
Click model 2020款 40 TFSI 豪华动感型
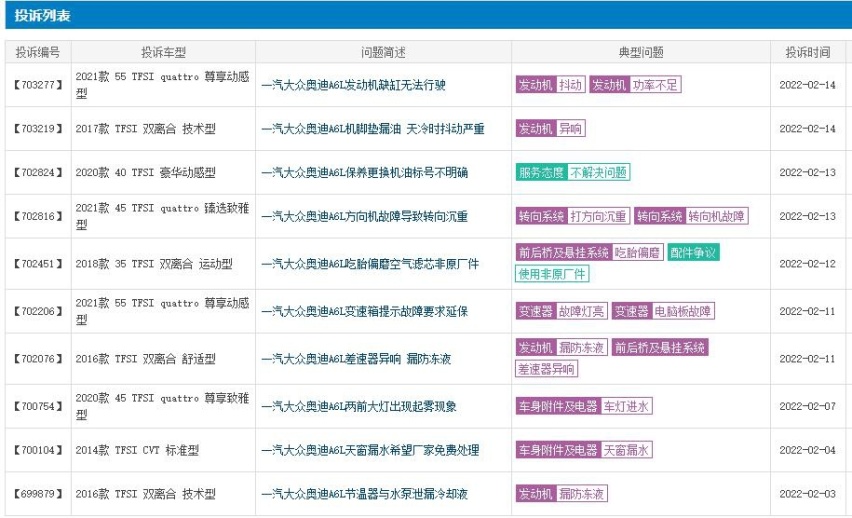click(146, 173)
